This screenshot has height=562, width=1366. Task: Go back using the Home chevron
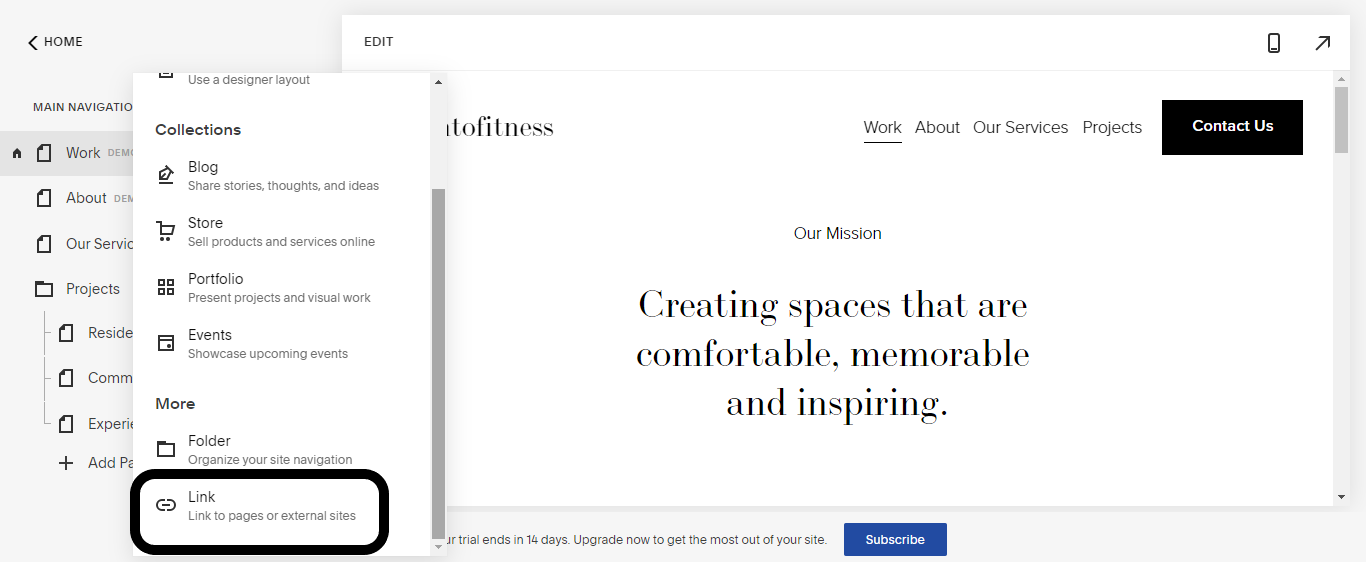click(33, 42)
